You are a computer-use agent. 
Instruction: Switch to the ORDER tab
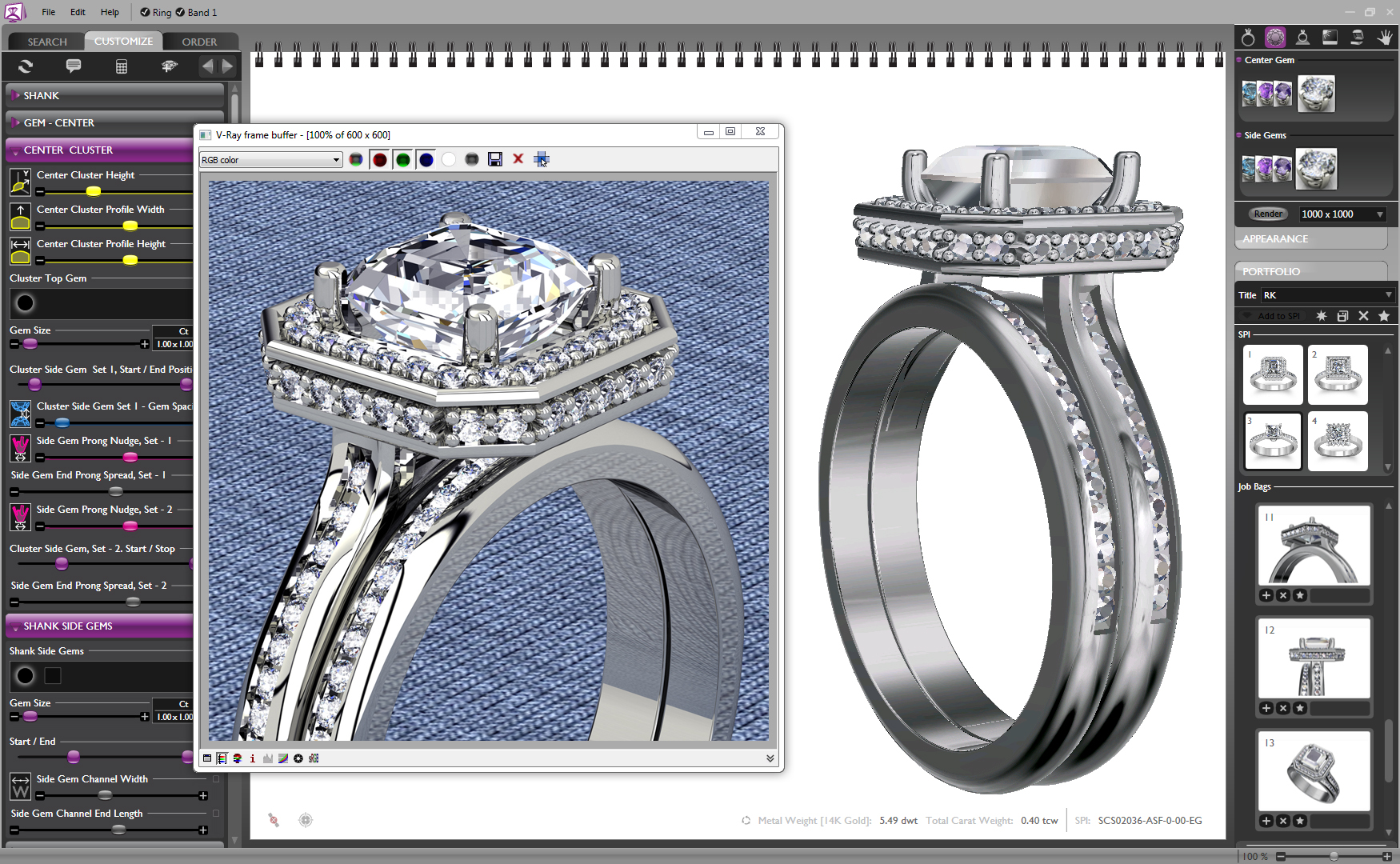click(x=199, y=42)
